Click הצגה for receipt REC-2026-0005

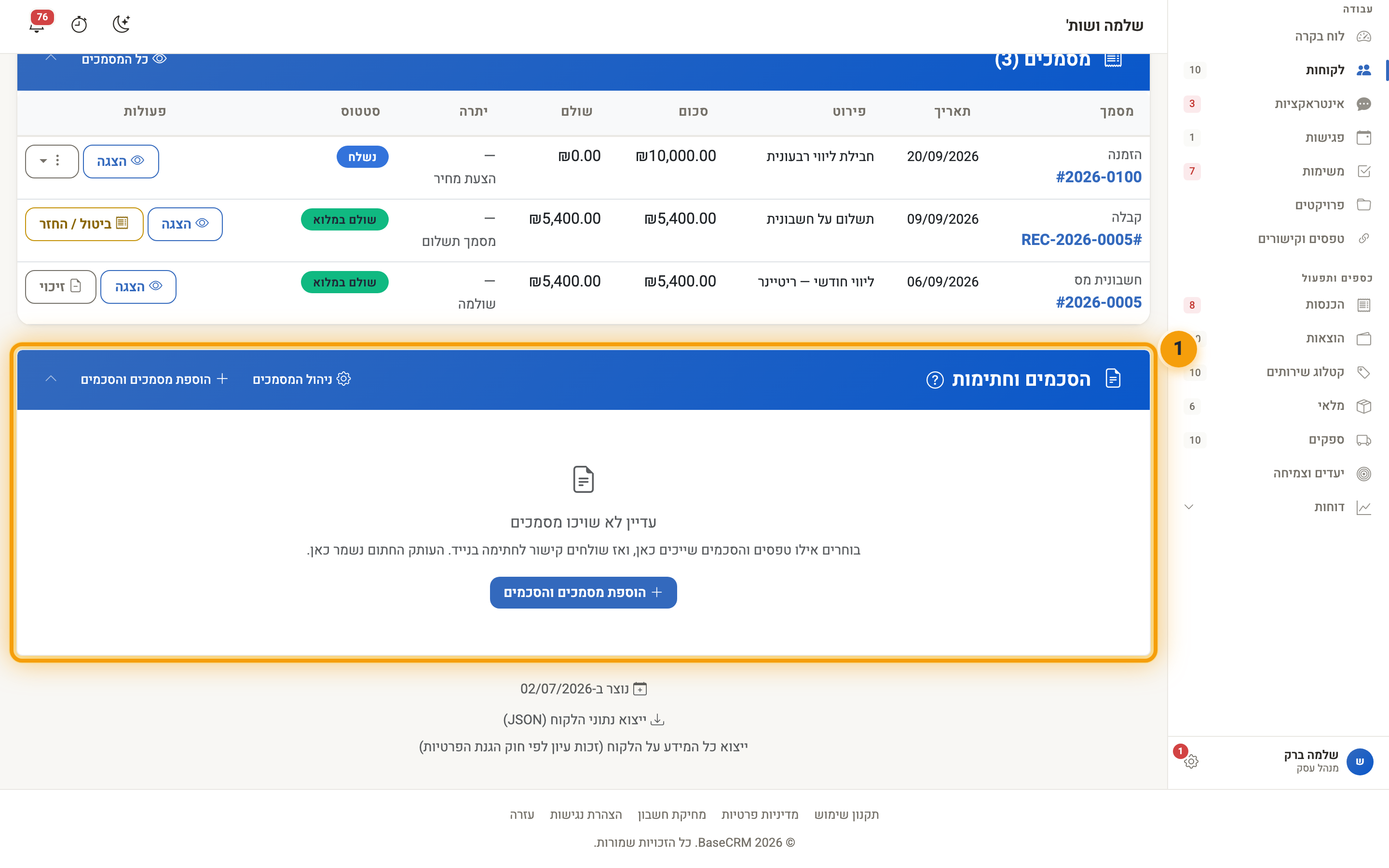(185, 224)
